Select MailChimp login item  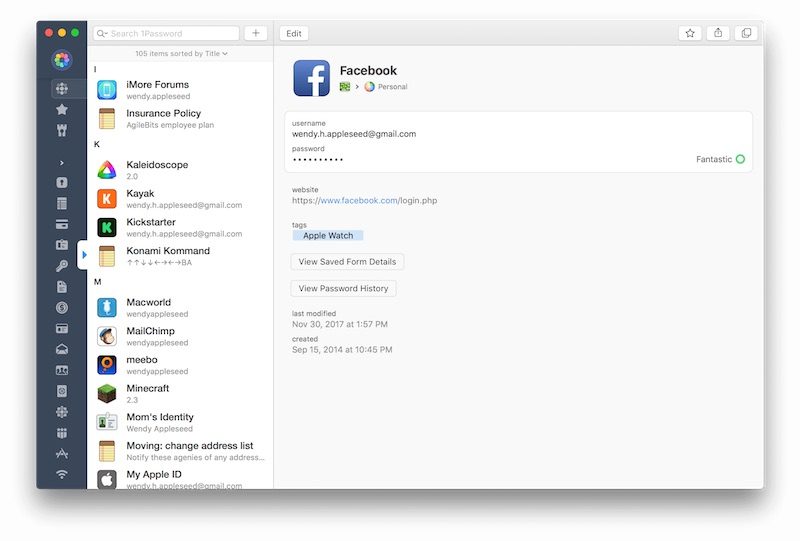coord(181,336)
